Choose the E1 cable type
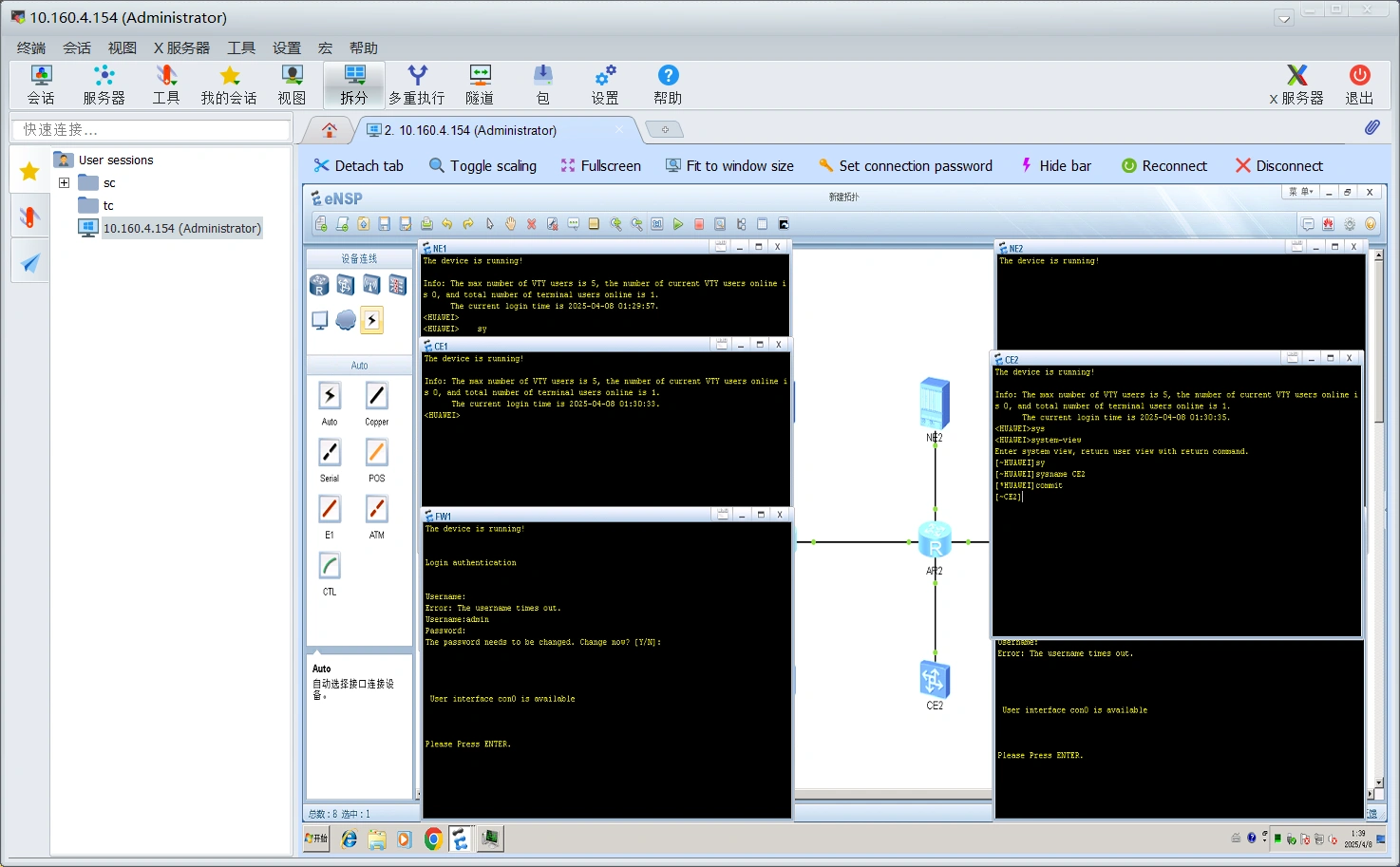Image resolution: width=1400 pixels, height=867 pixels. pyautogui.click(x=330, y=509)
